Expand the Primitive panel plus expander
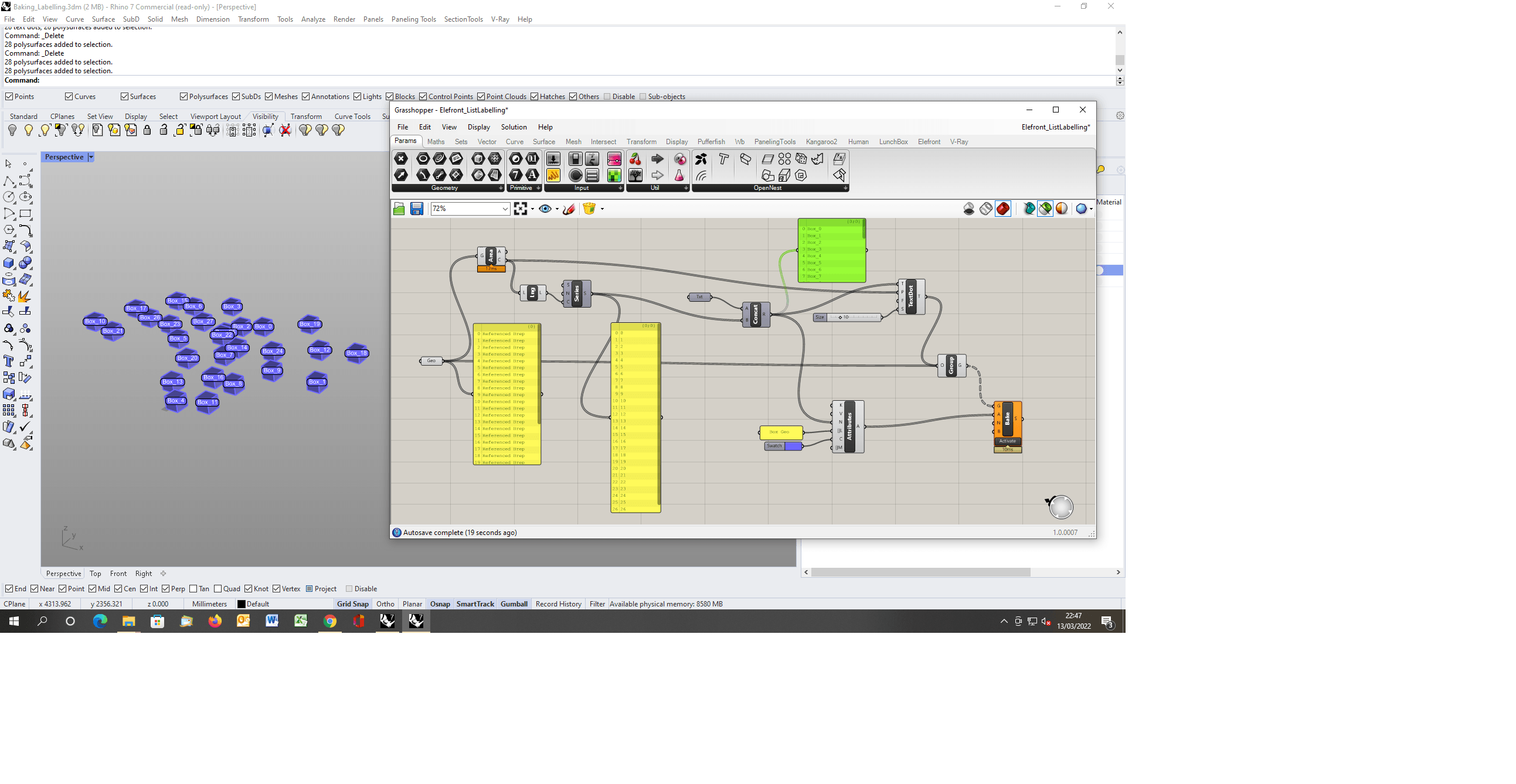 (538, 188)
